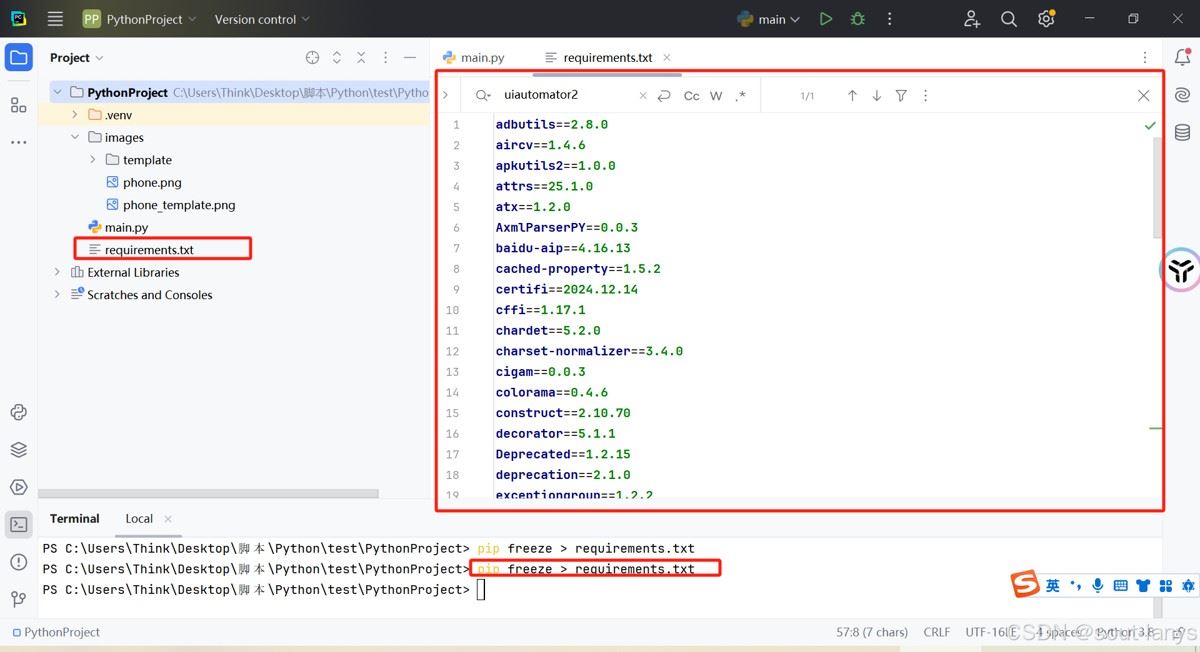Open more run actions menu

coord(889,19)
